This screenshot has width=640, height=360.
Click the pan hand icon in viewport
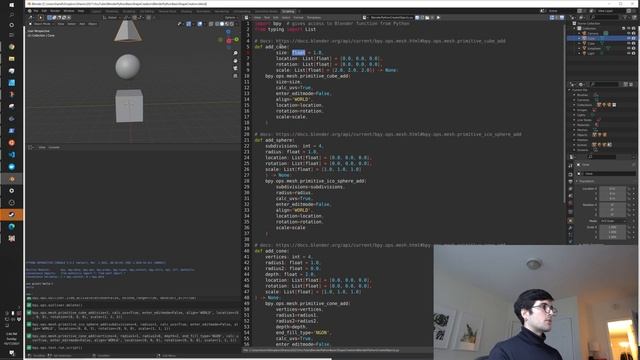point(236,61)
